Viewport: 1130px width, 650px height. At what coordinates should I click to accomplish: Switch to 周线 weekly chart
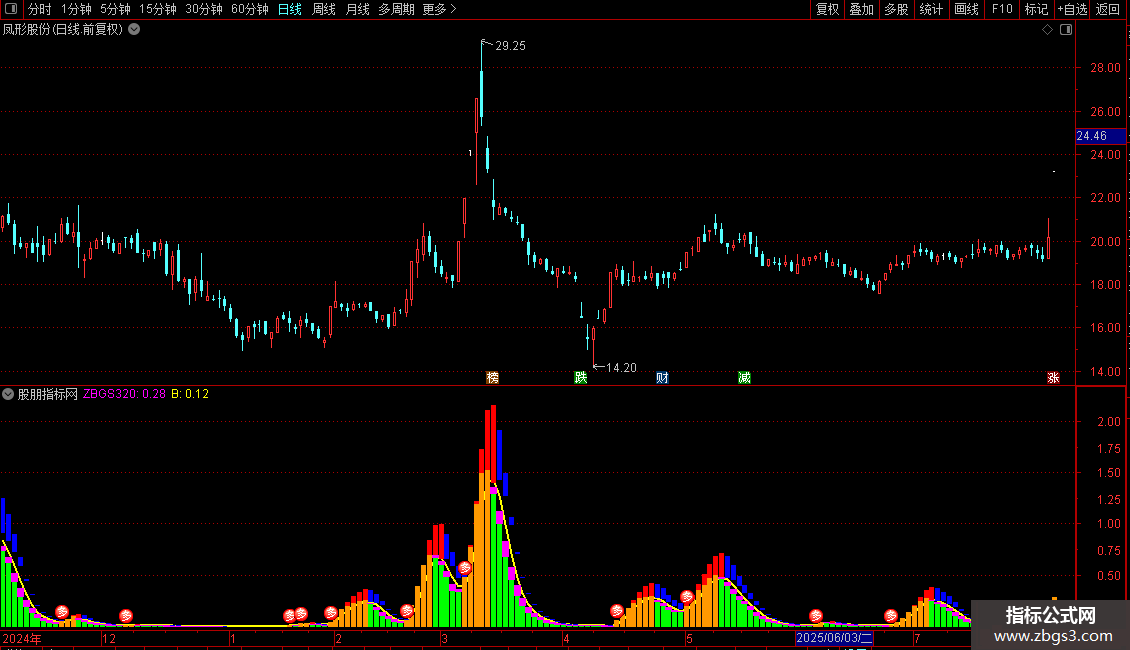tap(324, 9)
